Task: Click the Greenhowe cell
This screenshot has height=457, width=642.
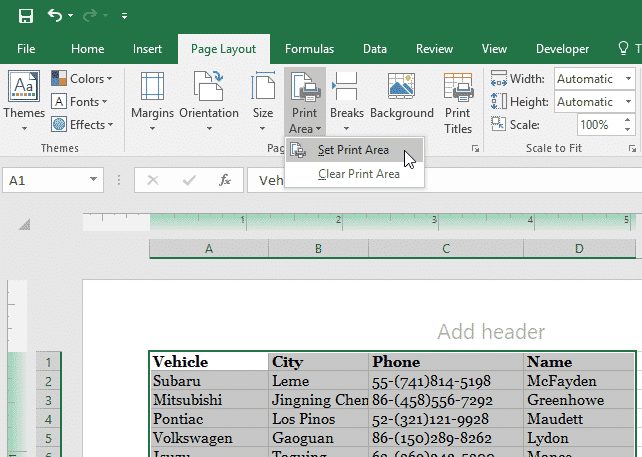Action: pyautogui.click(x=579, y=400)
